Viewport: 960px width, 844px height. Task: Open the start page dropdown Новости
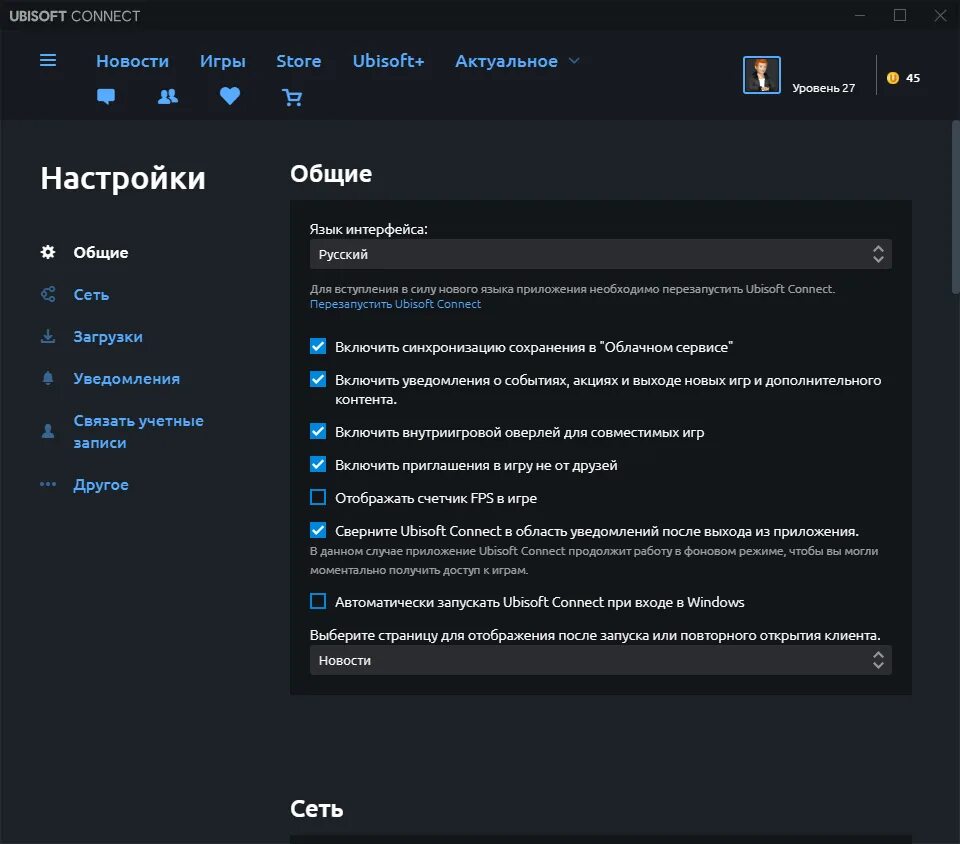point(601,660)
